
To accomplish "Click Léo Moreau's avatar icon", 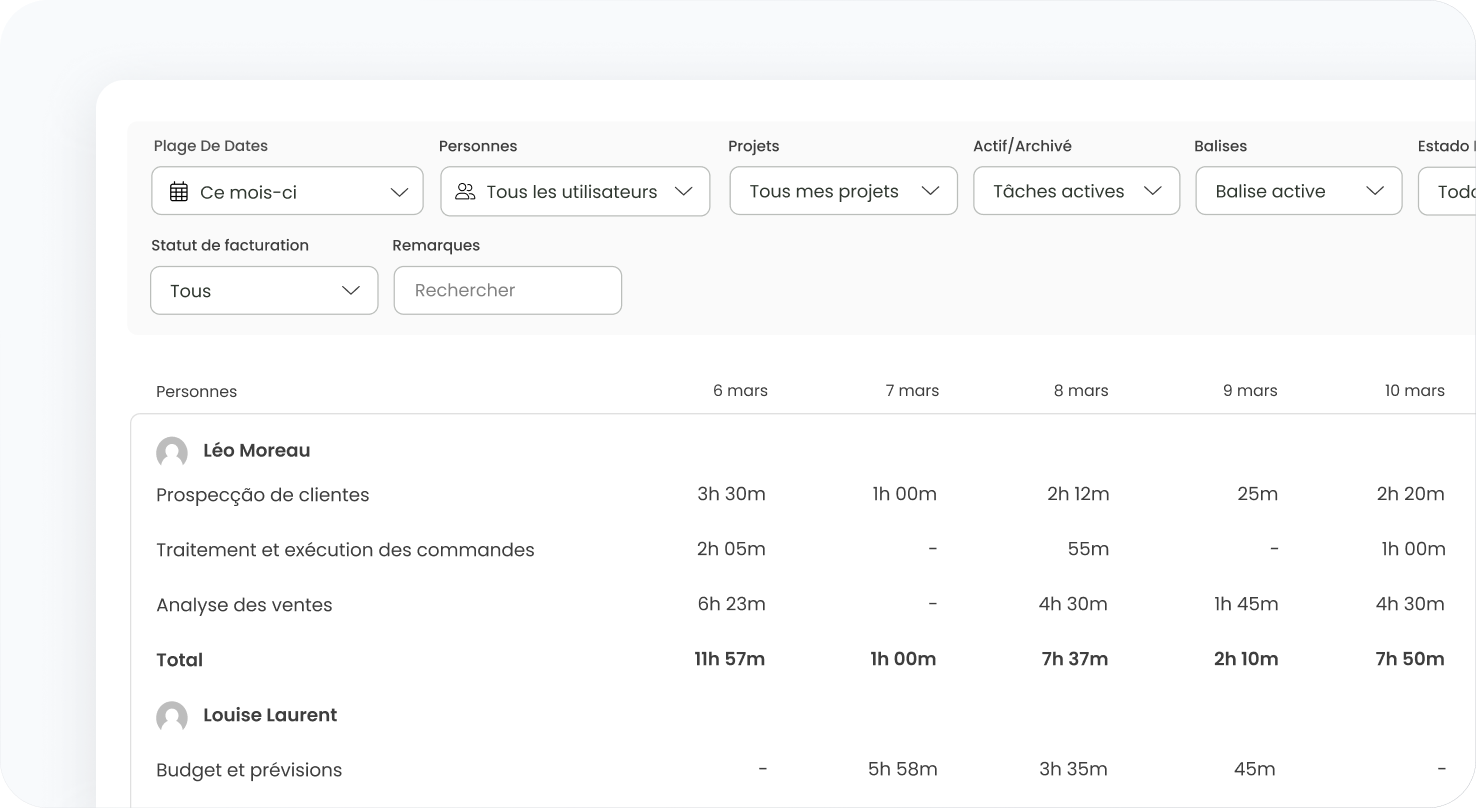I will tap(172, 452).
